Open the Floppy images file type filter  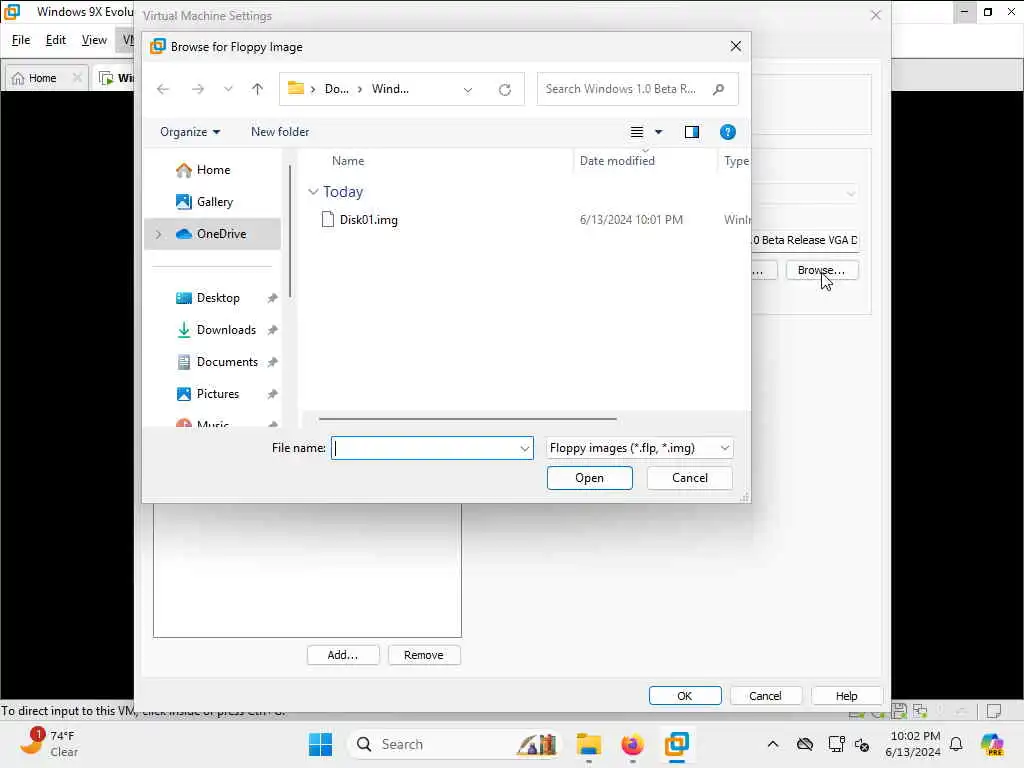click(x=639, y=448)
